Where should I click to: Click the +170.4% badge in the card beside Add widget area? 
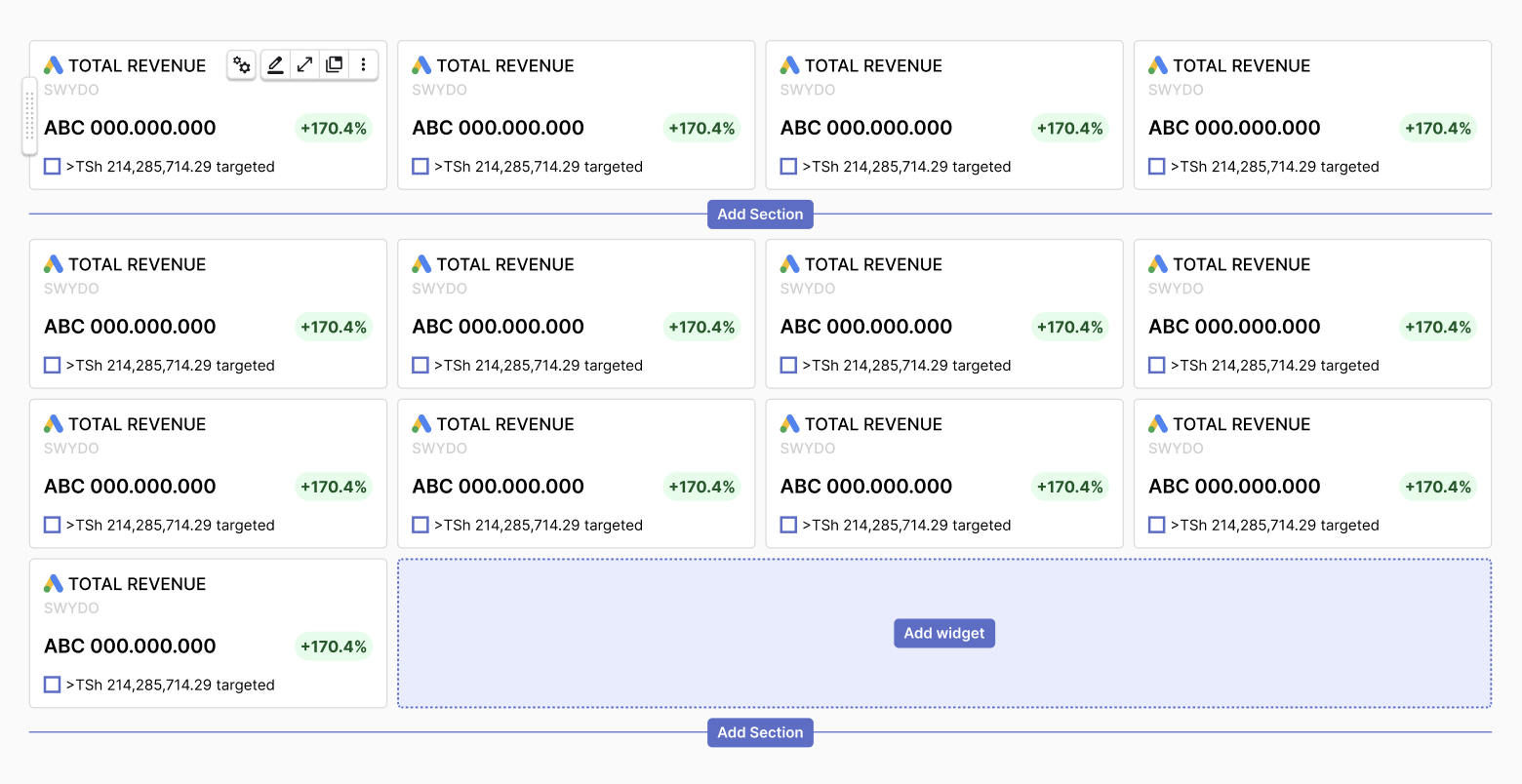point(334,647)
